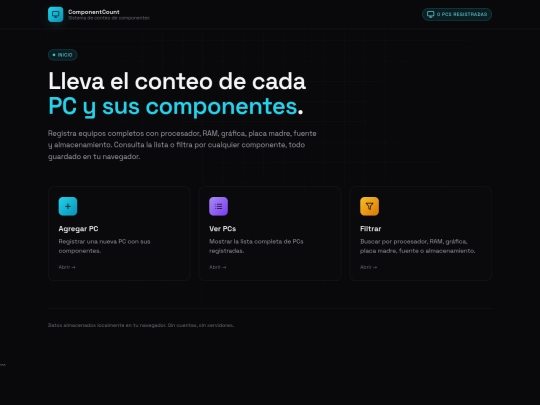Click the 'Registrar una nueva PC' description
The width and height of the screenshot is (540, 405).
pyautogui.click(x=104, y=246)
